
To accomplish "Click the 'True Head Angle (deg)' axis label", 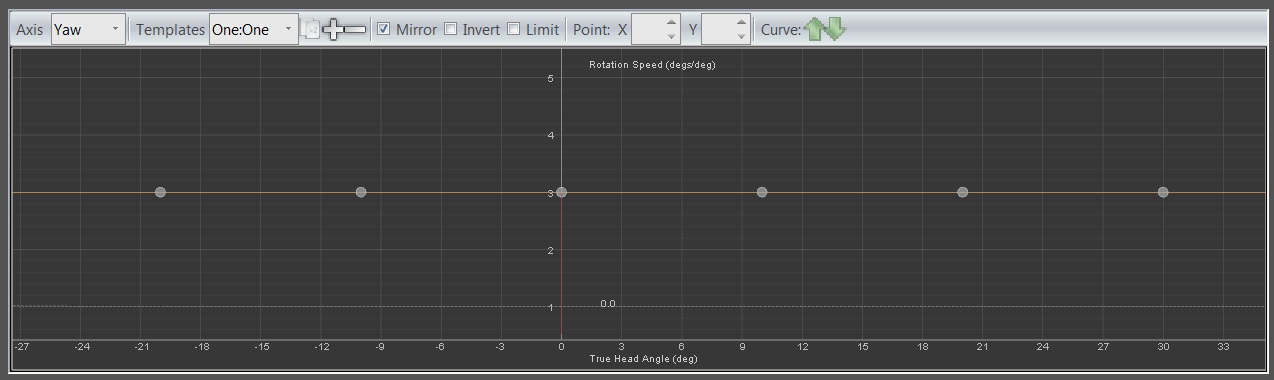I will tap(643, 359).
